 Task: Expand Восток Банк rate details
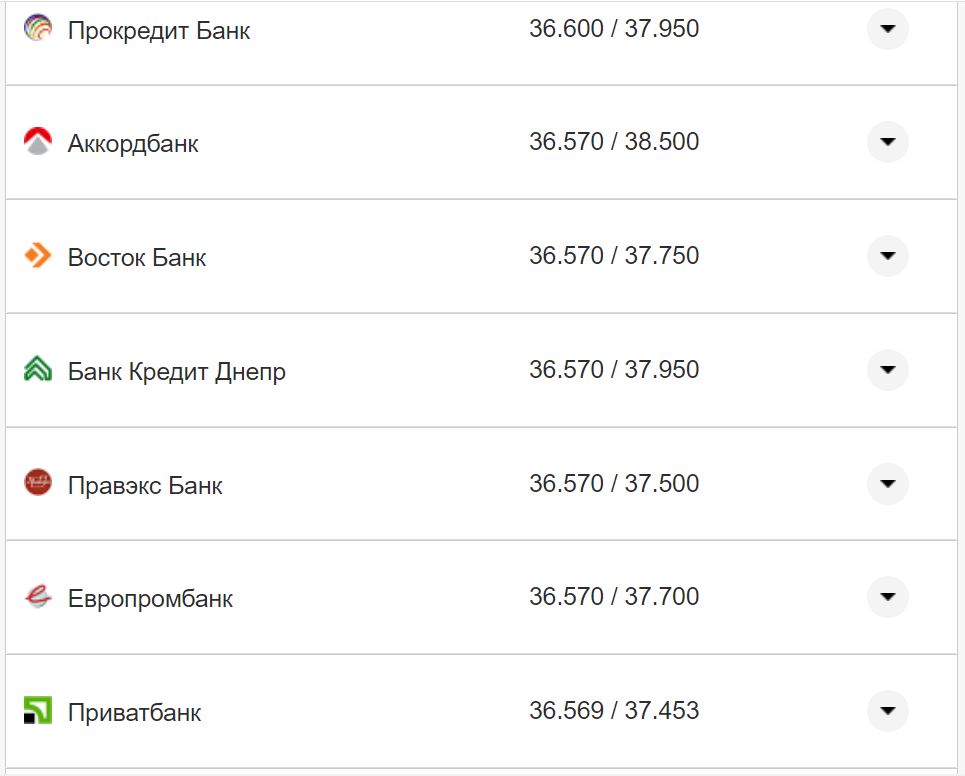(x=887, y=256)
